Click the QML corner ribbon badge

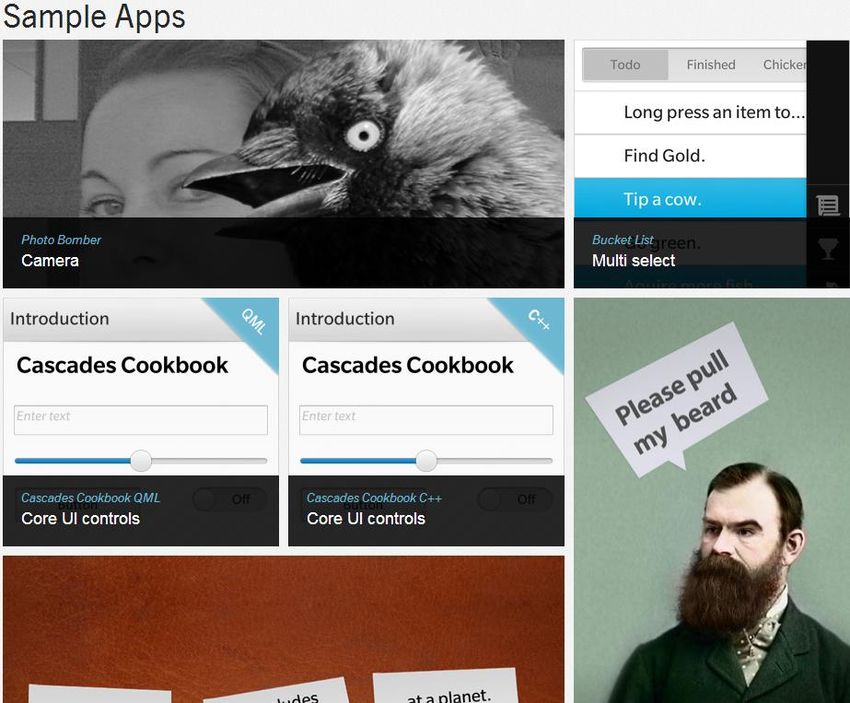pos(253,321)
